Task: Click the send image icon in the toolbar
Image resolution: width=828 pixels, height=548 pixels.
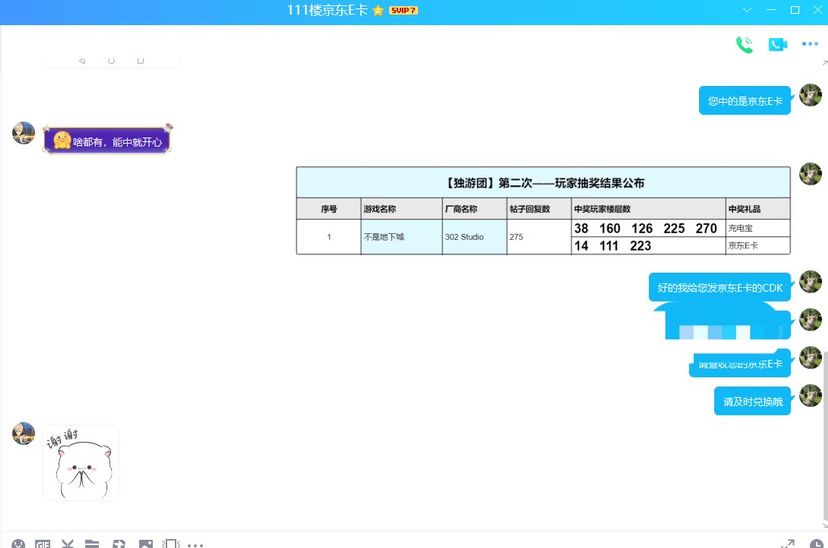Action: [146, 543]
